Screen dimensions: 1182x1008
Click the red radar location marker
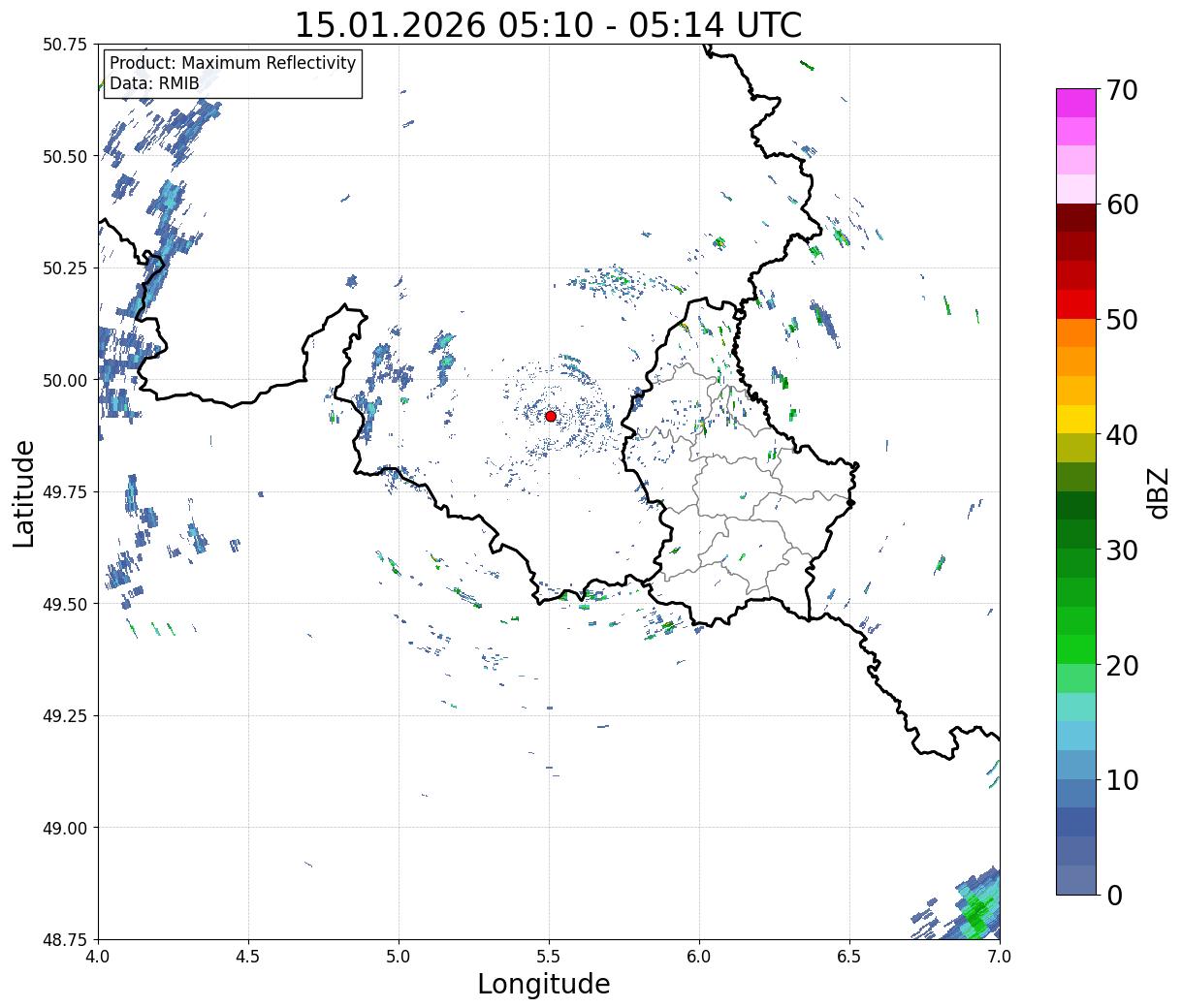[551, 416]
